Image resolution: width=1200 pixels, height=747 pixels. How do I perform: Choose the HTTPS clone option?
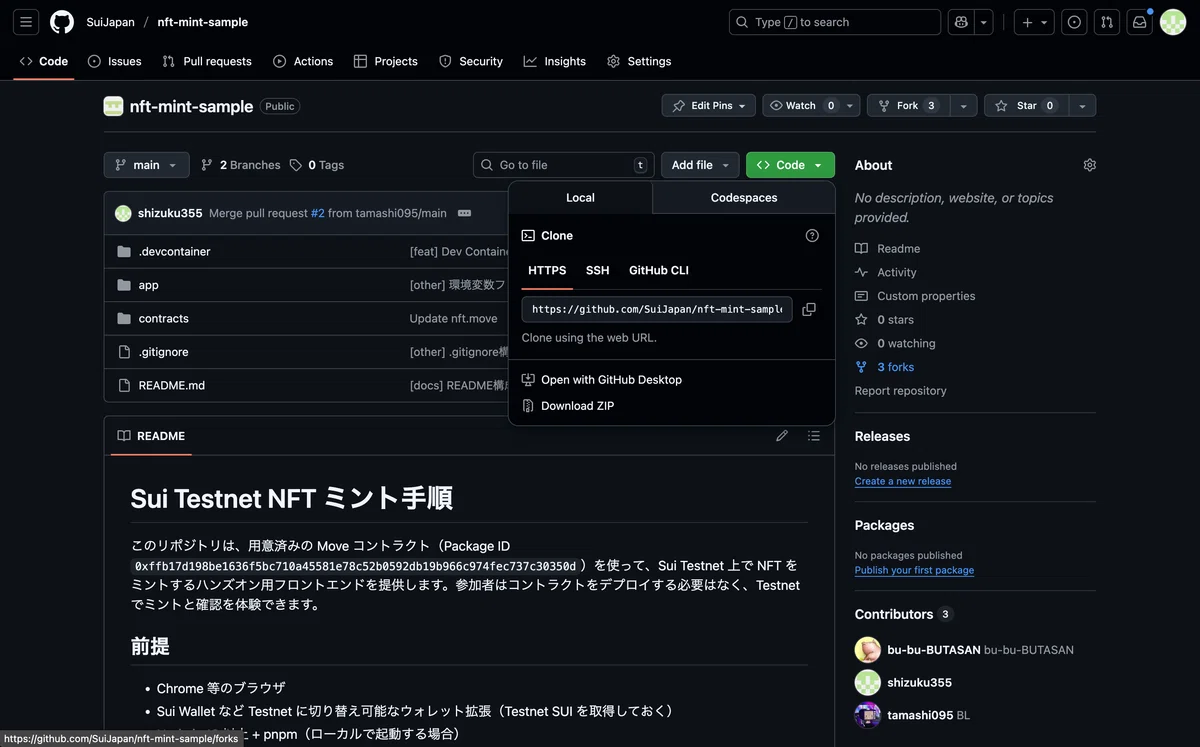pos(547,270)
